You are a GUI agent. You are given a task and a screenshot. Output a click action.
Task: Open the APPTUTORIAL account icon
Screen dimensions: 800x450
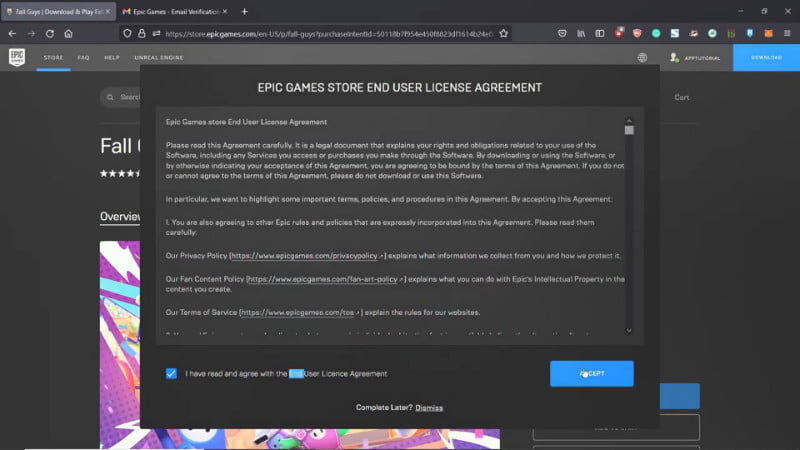tap(674, 58)
